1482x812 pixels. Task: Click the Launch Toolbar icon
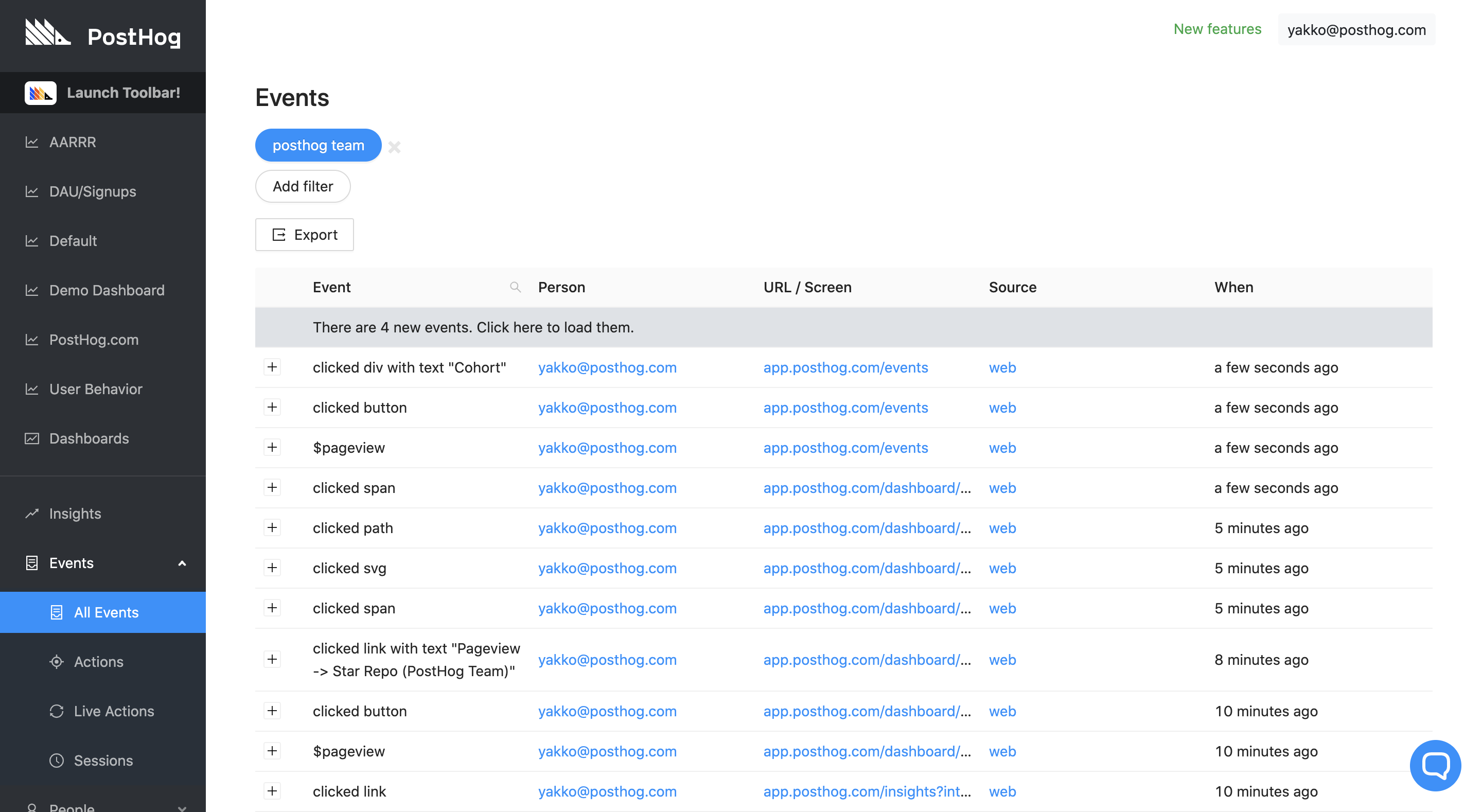pos(40,93)
